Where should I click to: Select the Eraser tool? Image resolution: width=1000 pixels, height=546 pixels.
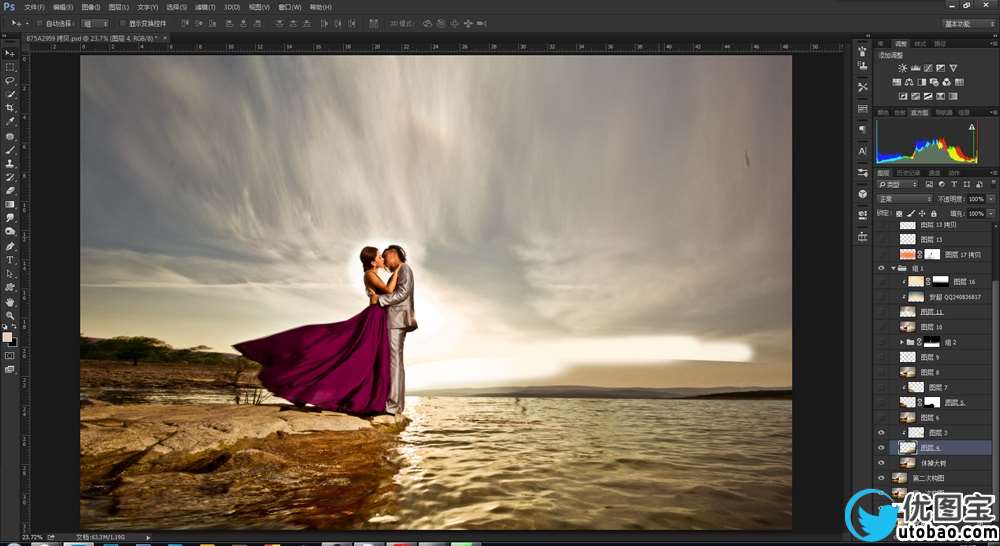pyautogui.click(x=10, y=191)
